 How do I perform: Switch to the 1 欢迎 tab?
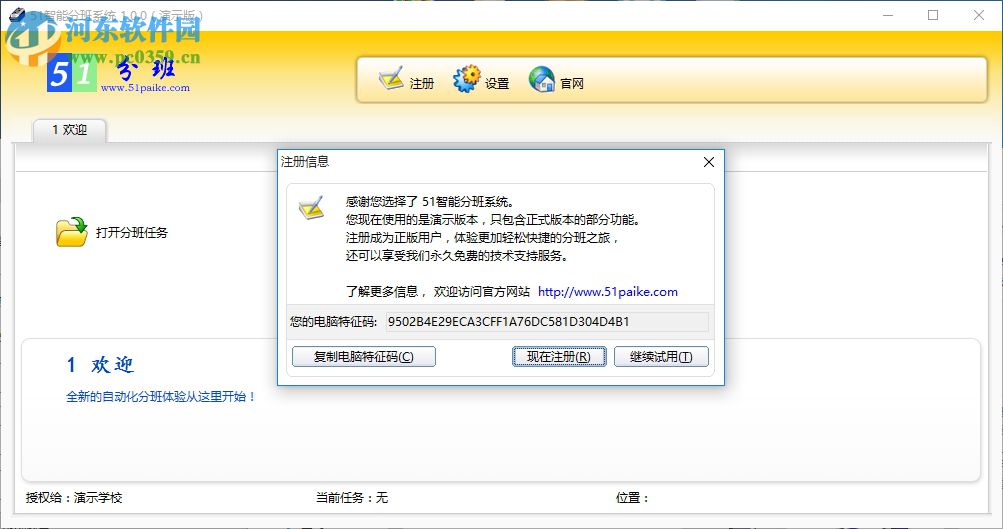click(x=70, y=130)
